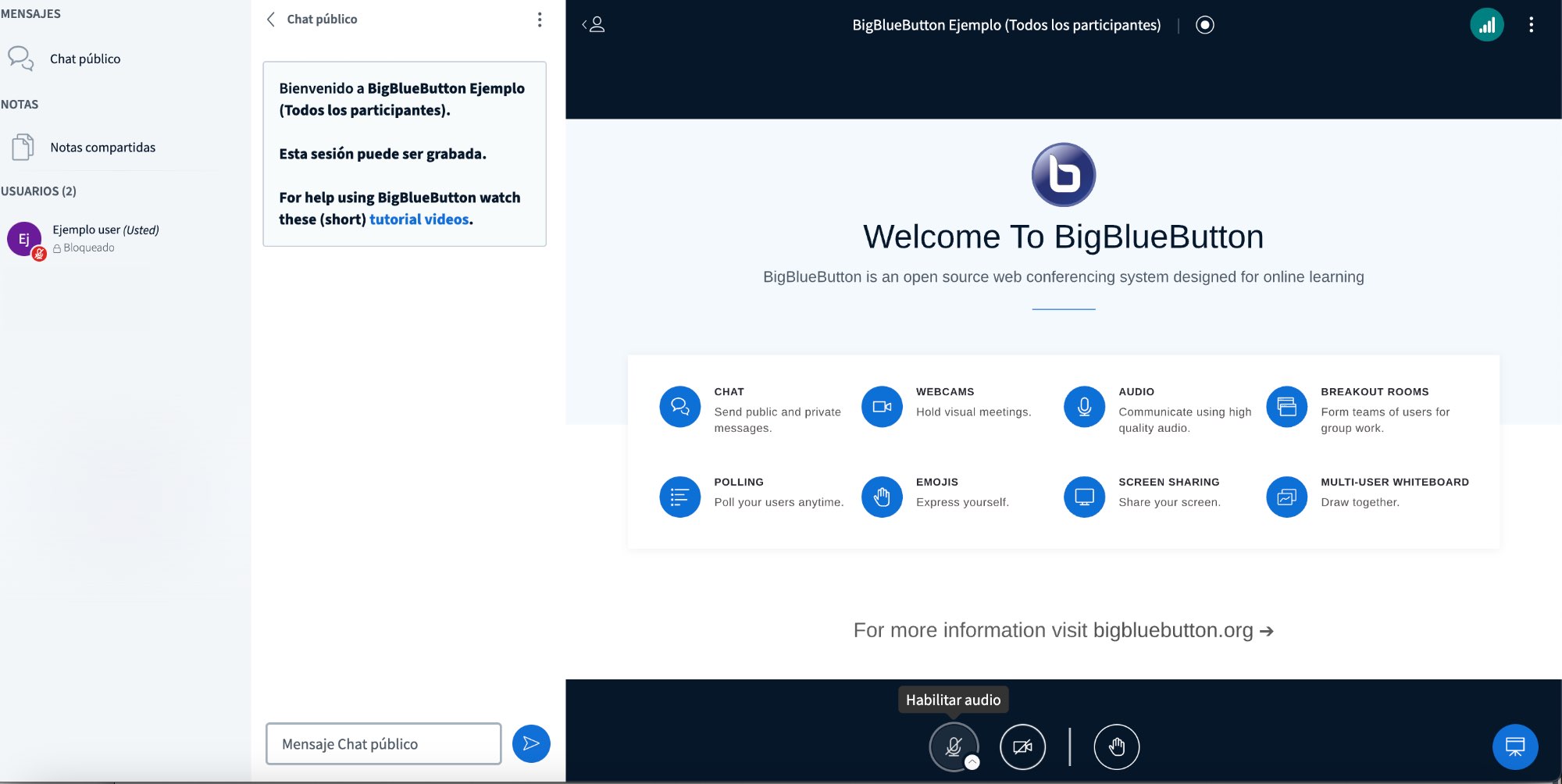Expand the audio device options chevron
Screen dimensions: 1562x784
(972, 763)
